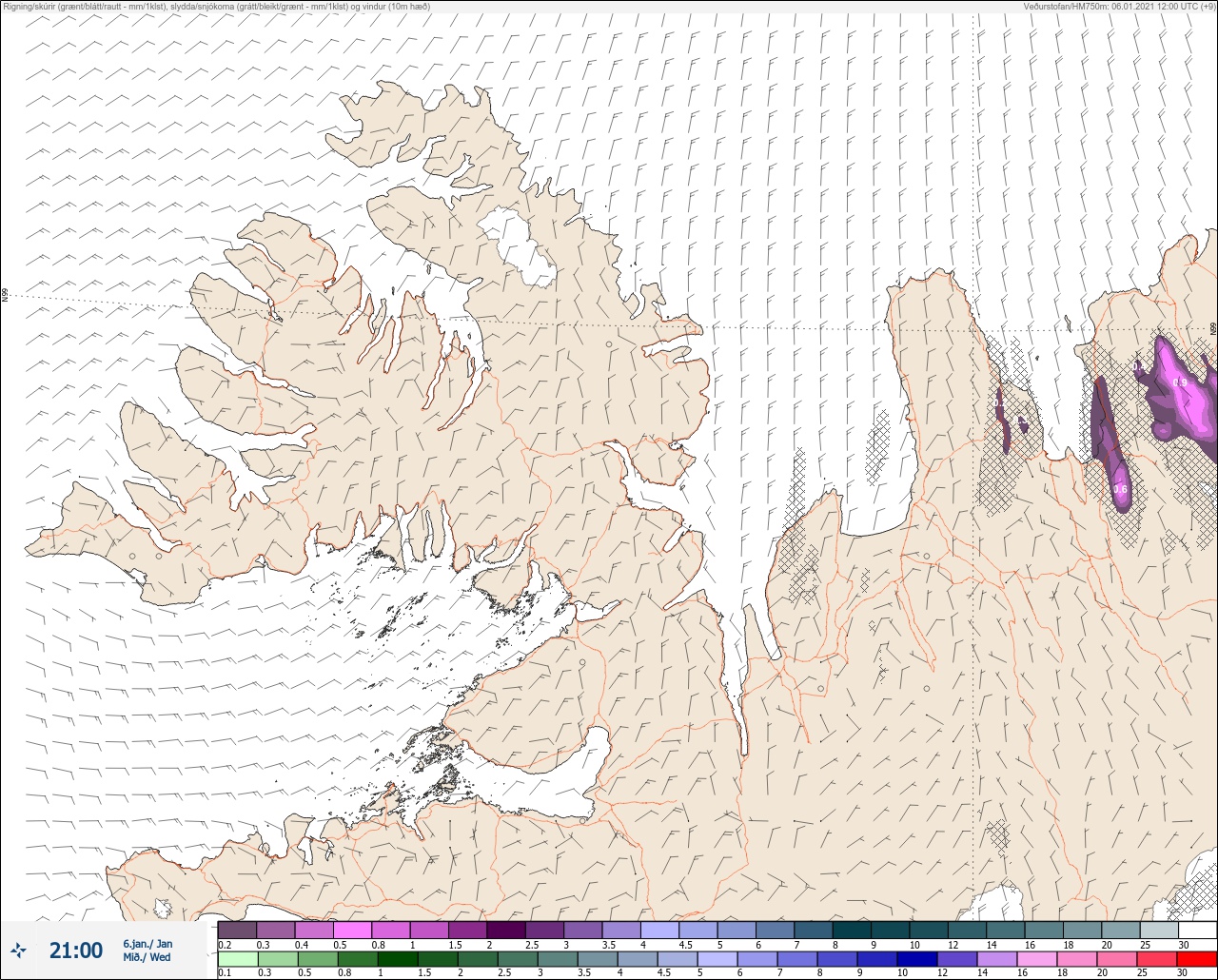Click the 21:00 forecast time label

pos(75,951)
